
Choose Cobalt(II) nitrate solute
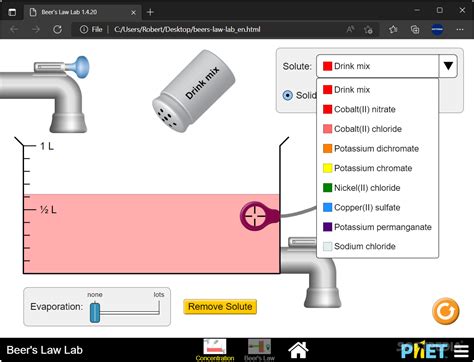tap(377, 109)
